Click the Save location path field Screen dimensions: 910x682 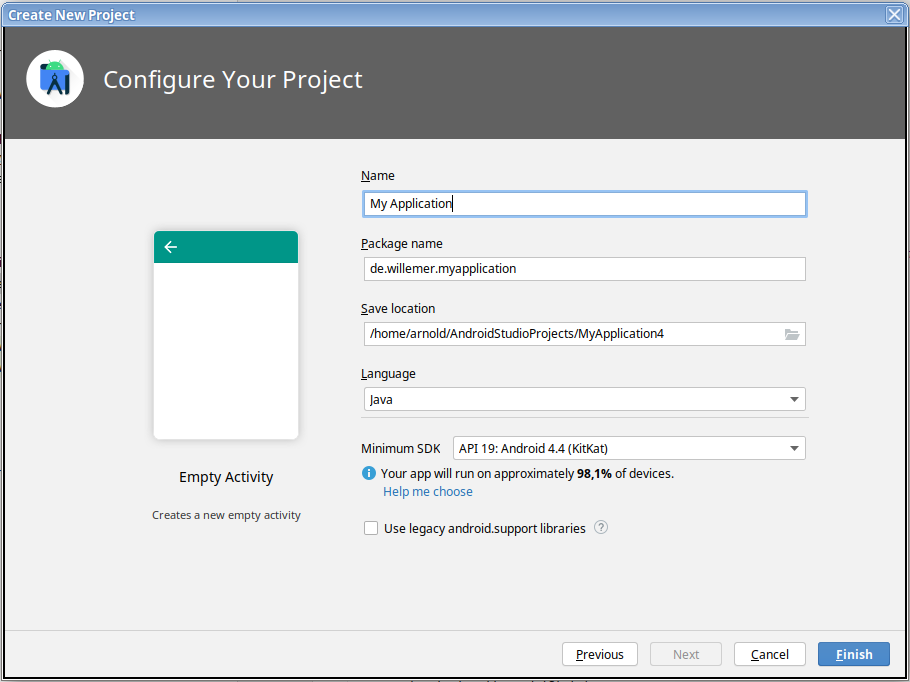coord(570,334)
